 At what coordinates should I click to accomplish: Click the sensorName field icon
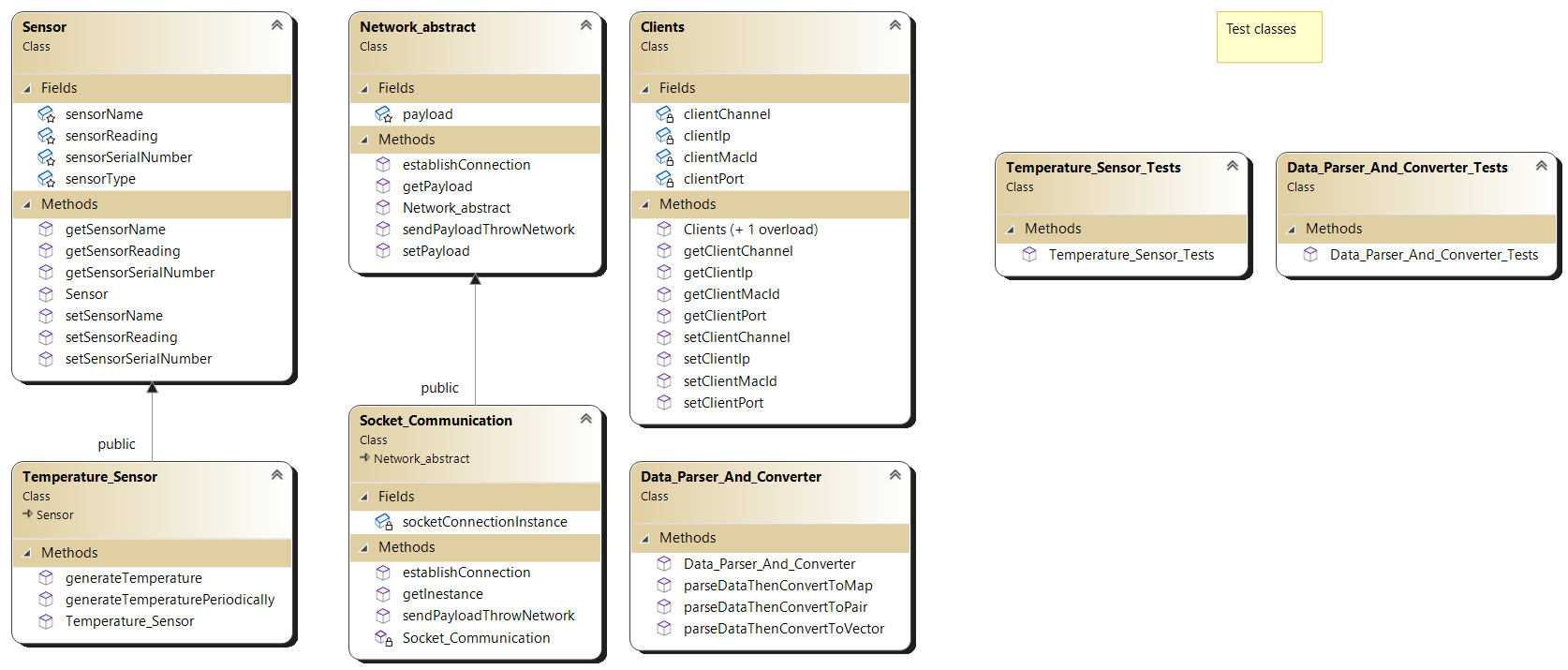pyautogui.click(x=46, y=114)
